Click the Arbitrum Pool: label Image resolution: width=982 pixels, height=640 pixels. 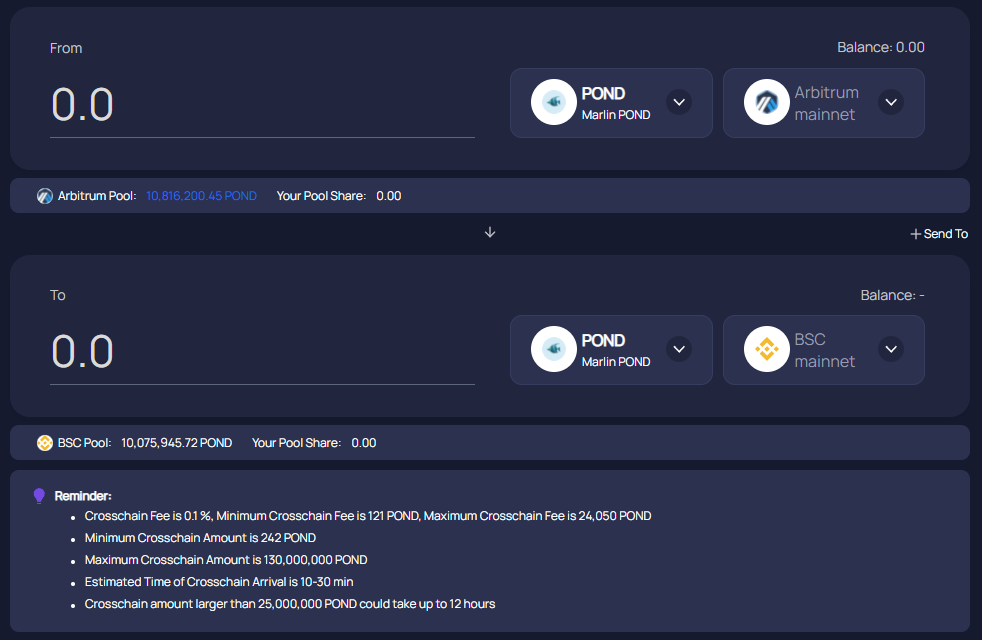pyautogui.click(x=97, y=196)
